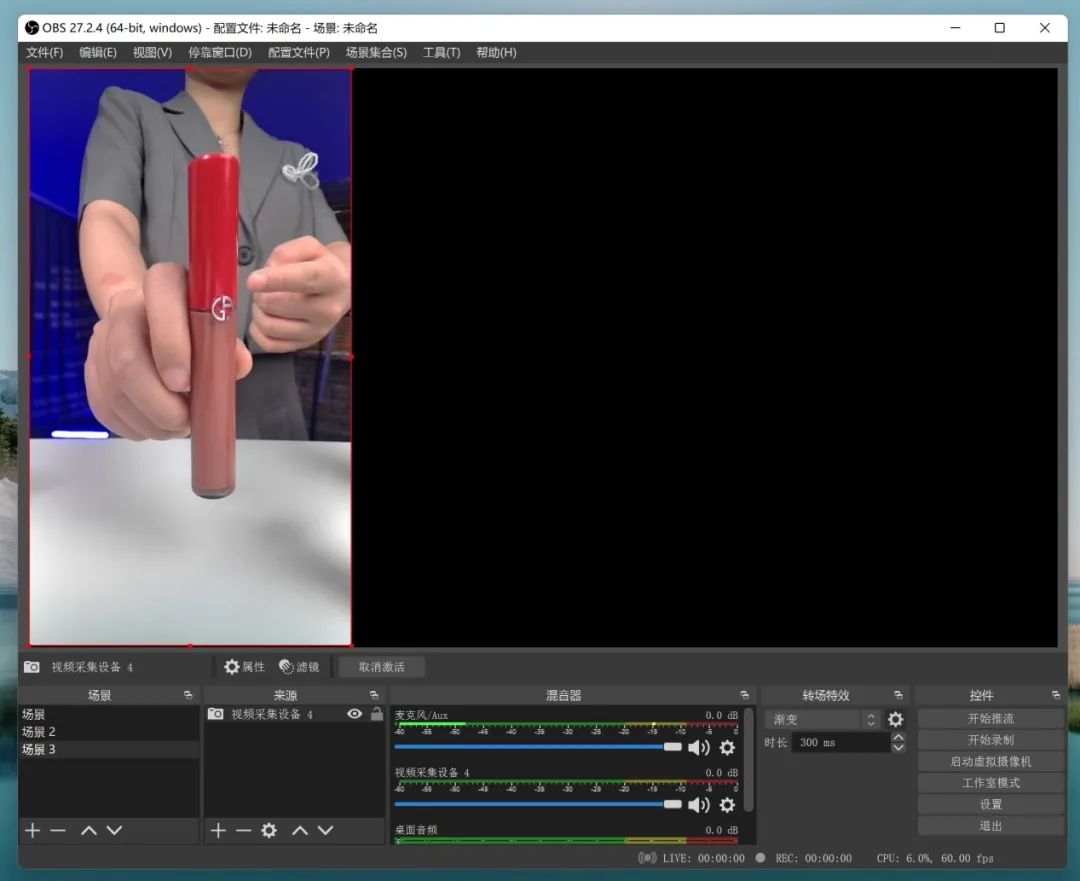Image resolution: width=1080 pixels, height=881 pixels.
Task: Move the selected scene up in the list
Action: pos(88,831)
